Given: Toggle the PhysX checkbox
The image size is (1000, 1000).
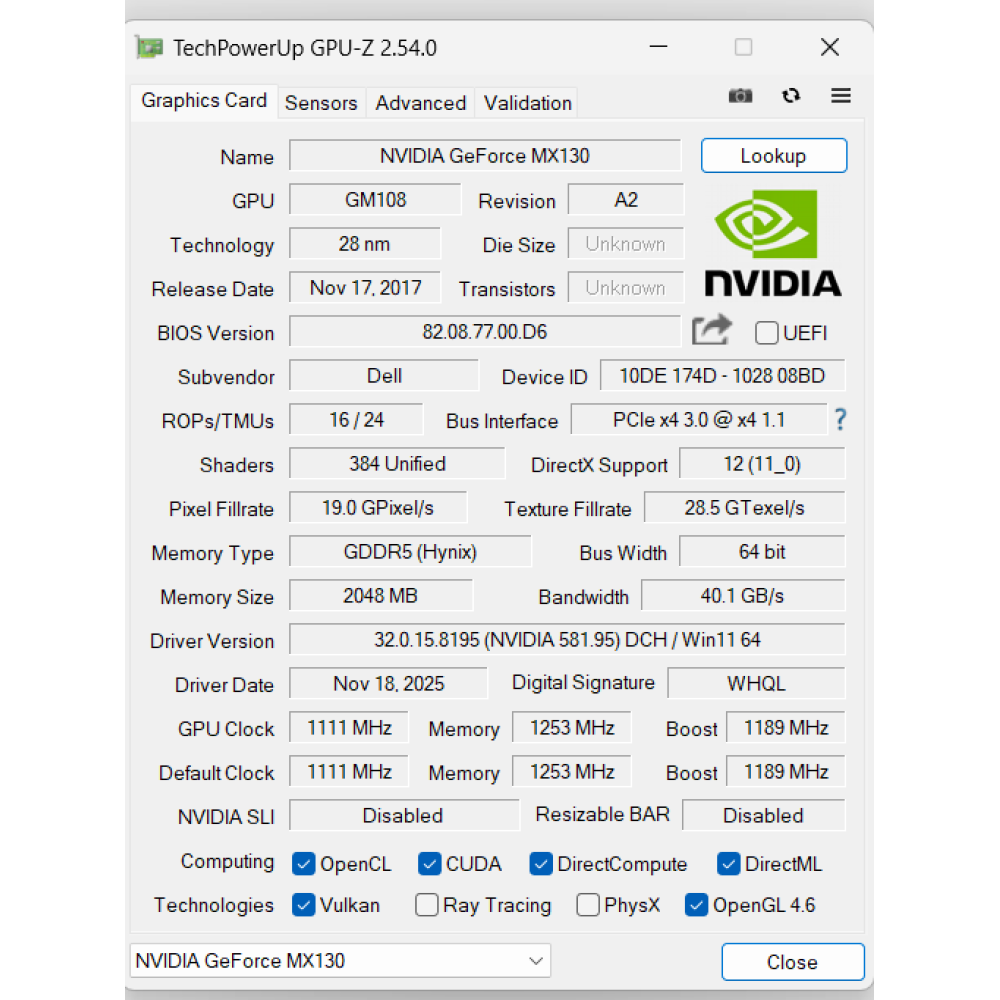Looking at the screenshot, I should pyautogui.click(x=587, y=905).
